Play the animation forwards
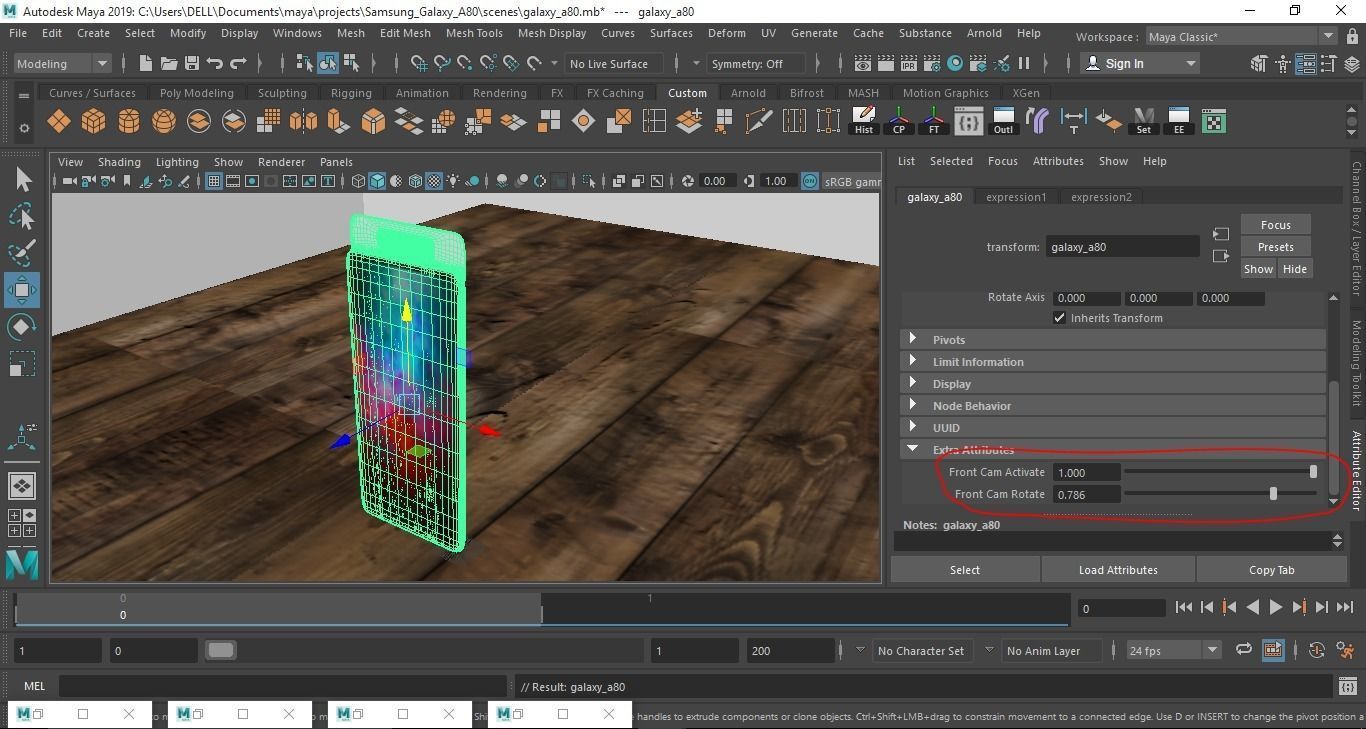 pos(1275,607)
